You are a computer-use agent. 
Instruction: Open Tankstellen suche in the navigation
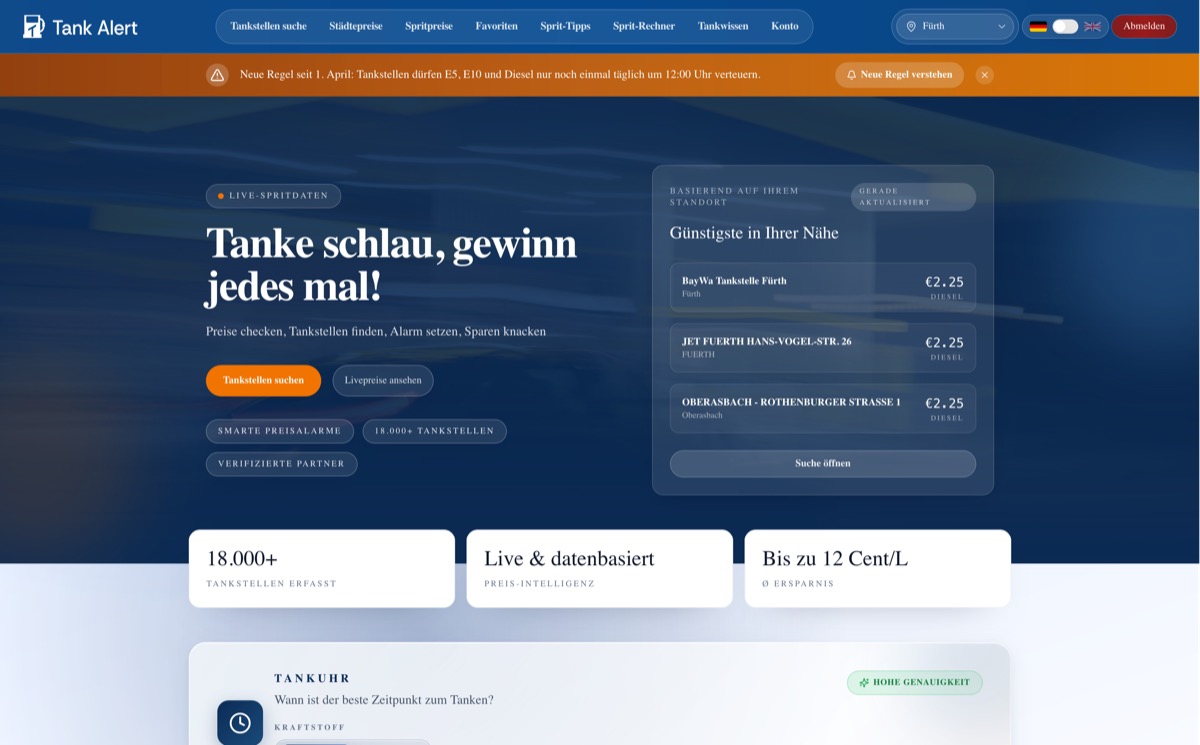(x=268, y=26)
